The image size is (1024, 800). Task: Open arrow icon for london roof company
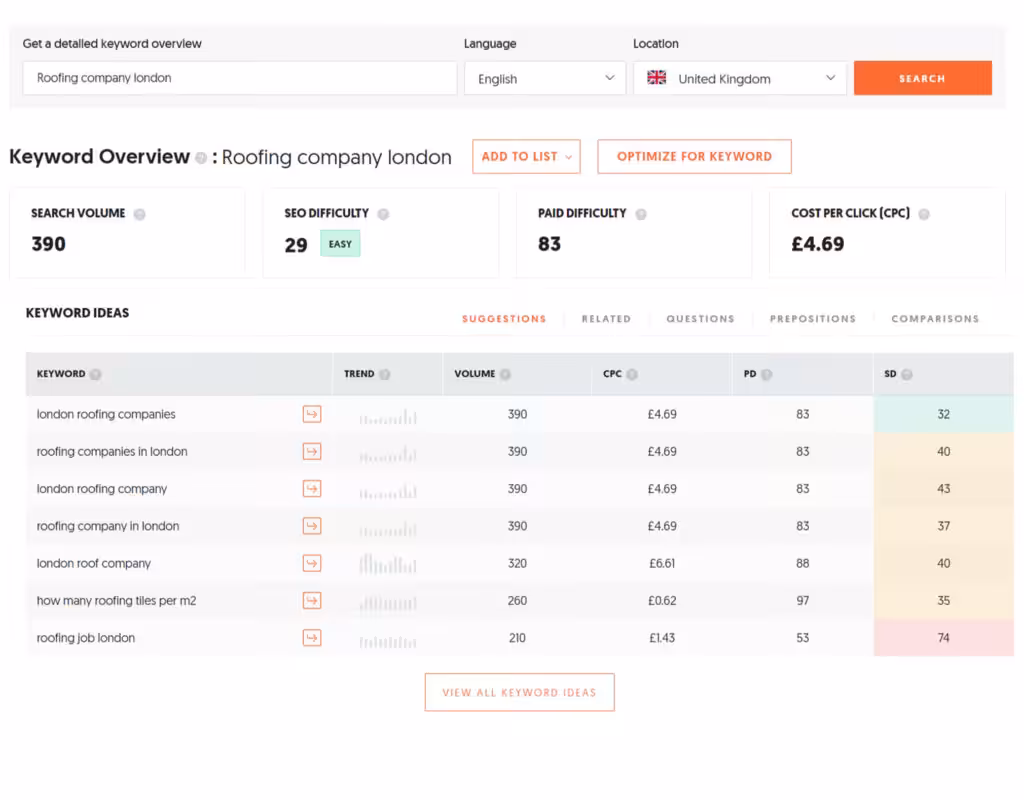312,563
